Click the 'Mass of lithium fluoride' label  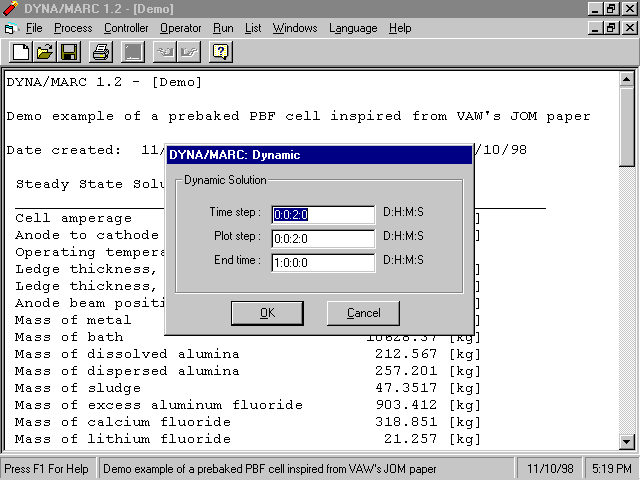coord(123,439)
